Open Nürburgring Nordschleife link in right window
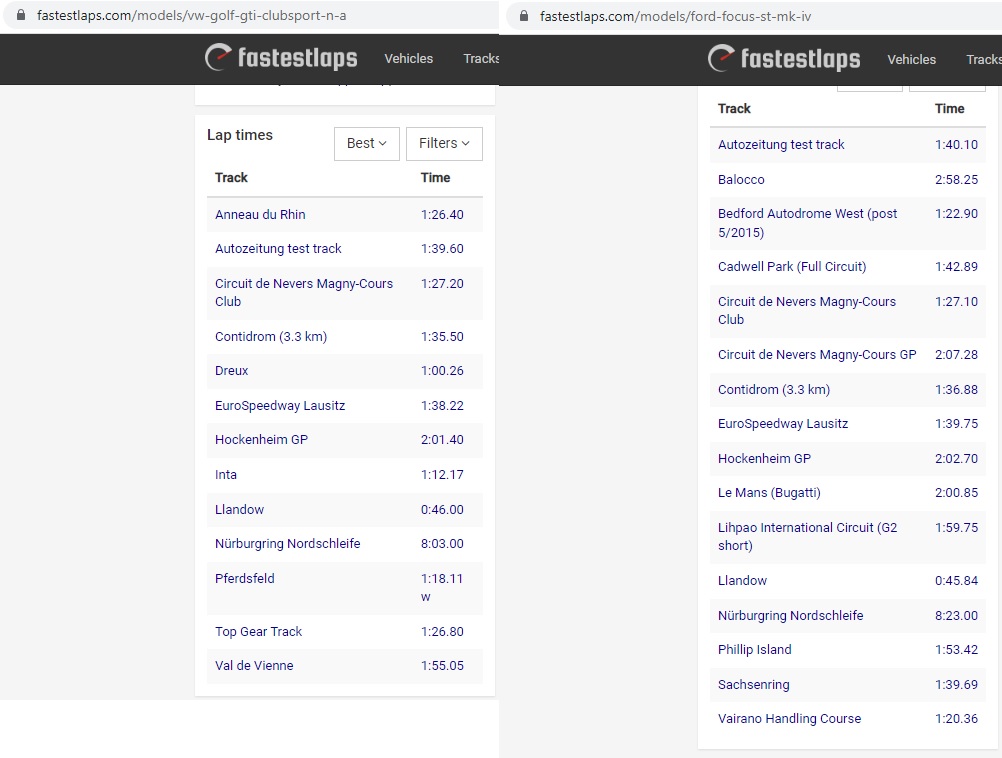The width and height of the screenshot is (1002, 758). click(x=790, y=615)
